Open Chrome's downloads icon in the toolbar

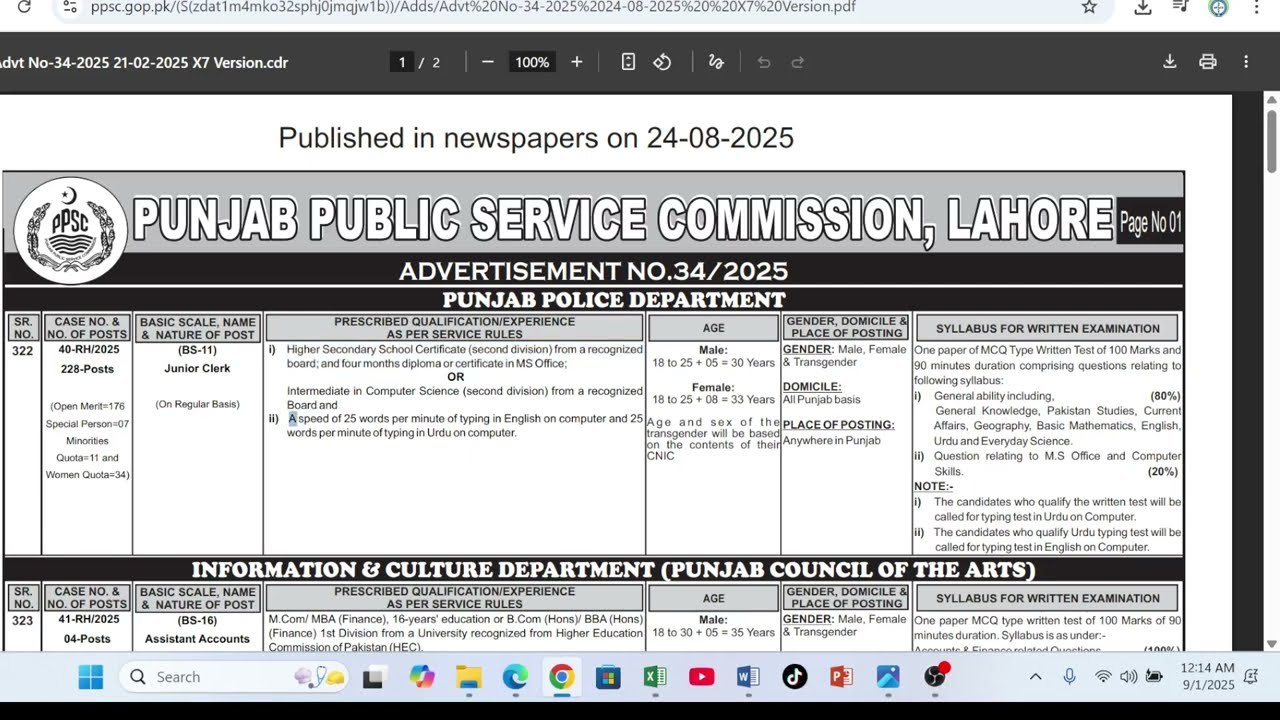(x=1141, y=7)
